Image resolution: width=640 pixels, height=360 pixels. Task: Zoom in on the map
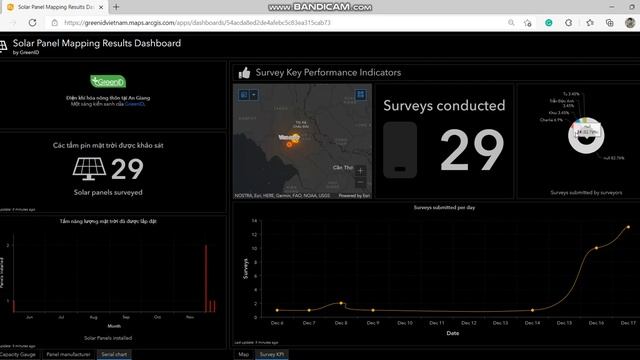pyautogui.click(x=360, y=171)
